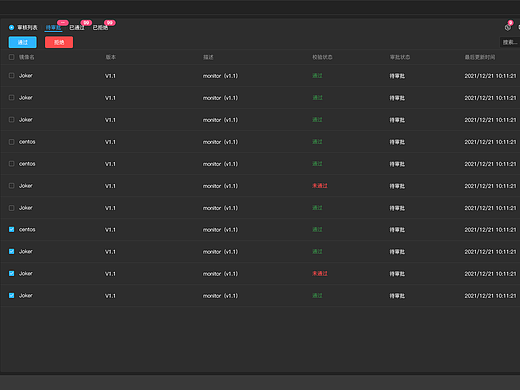Screen dimensions: 520x390
Task: Click the timestamp in the top row
Action: tap(490, 76)
